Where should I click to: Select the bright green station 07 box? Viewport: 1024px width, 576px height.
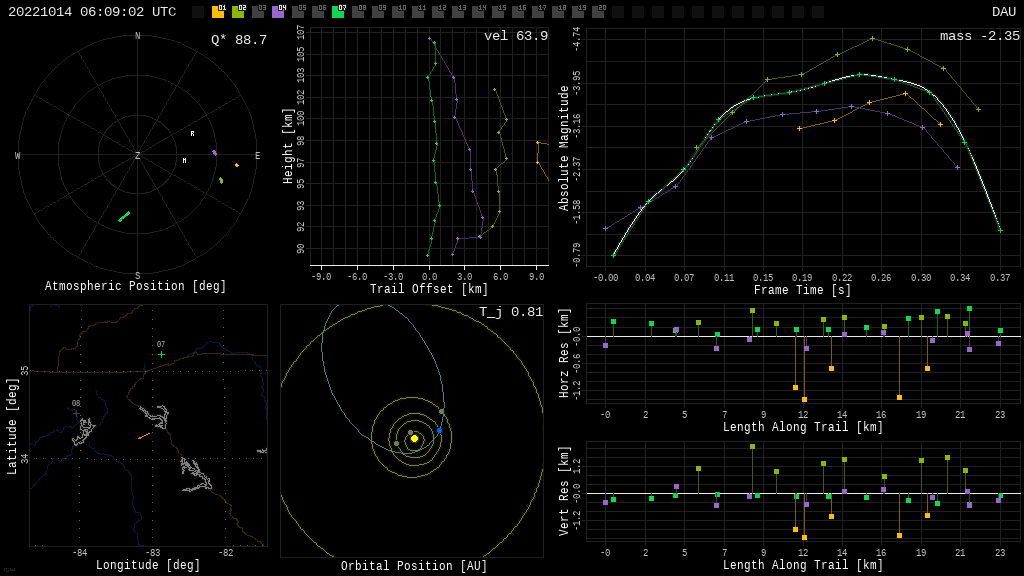pos(338,12)
